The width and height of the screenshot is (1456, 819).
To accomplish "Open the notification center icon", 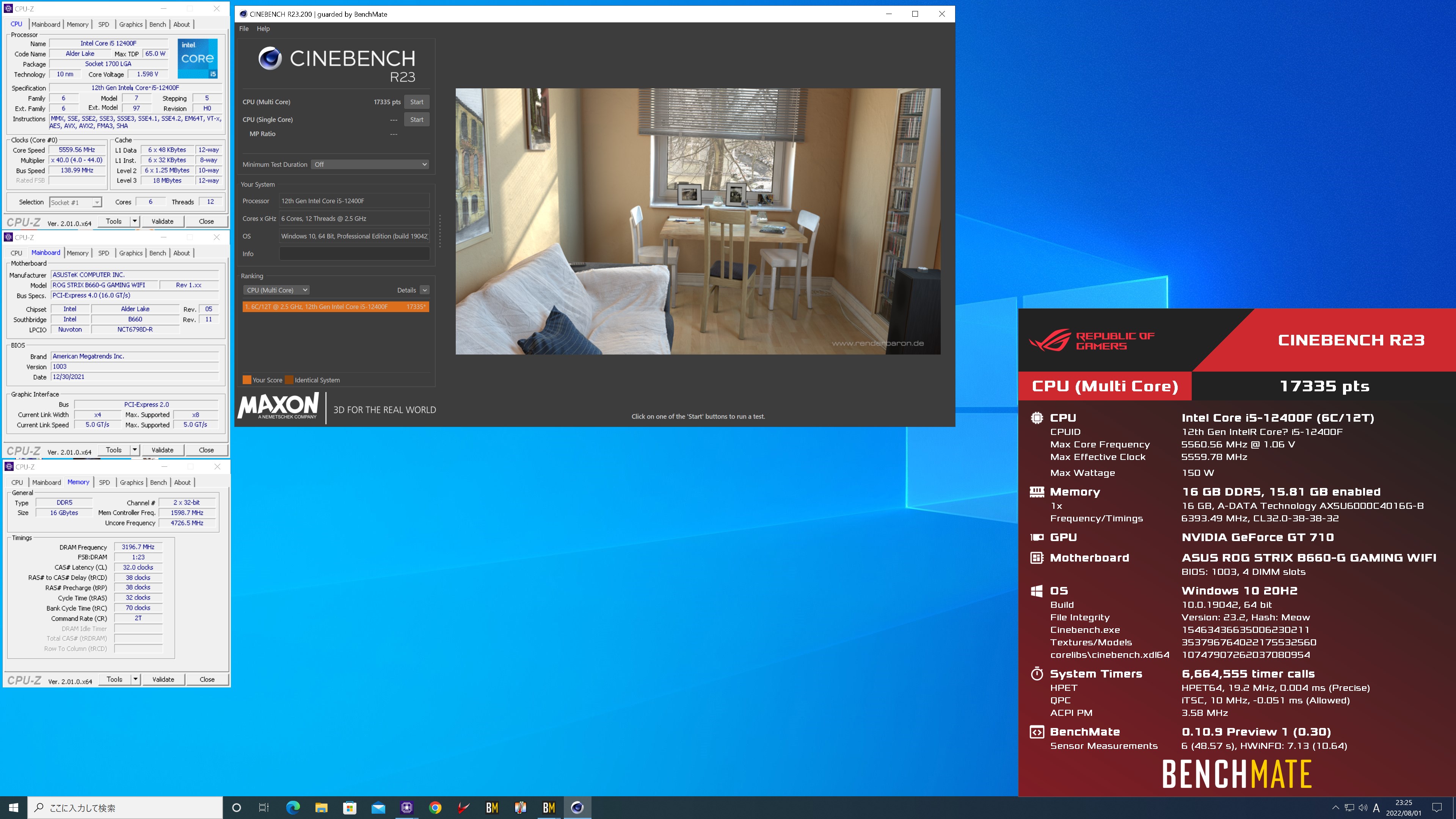I will 1437,808.
